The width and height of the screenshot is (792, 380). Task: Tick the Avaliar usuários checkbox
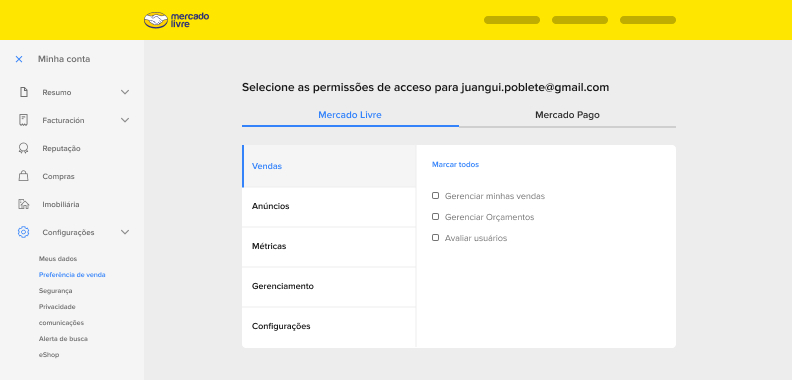435,238
